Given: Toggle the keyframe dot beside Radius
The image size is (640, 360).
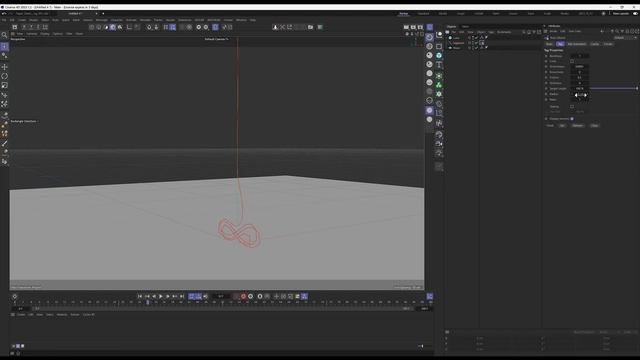Looking at the screenshot, I should tap(546, 94).
